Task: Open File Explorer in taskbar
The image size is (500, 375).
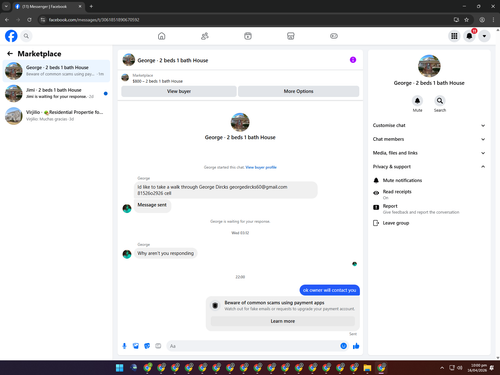Action: click(x=367, y=368)
